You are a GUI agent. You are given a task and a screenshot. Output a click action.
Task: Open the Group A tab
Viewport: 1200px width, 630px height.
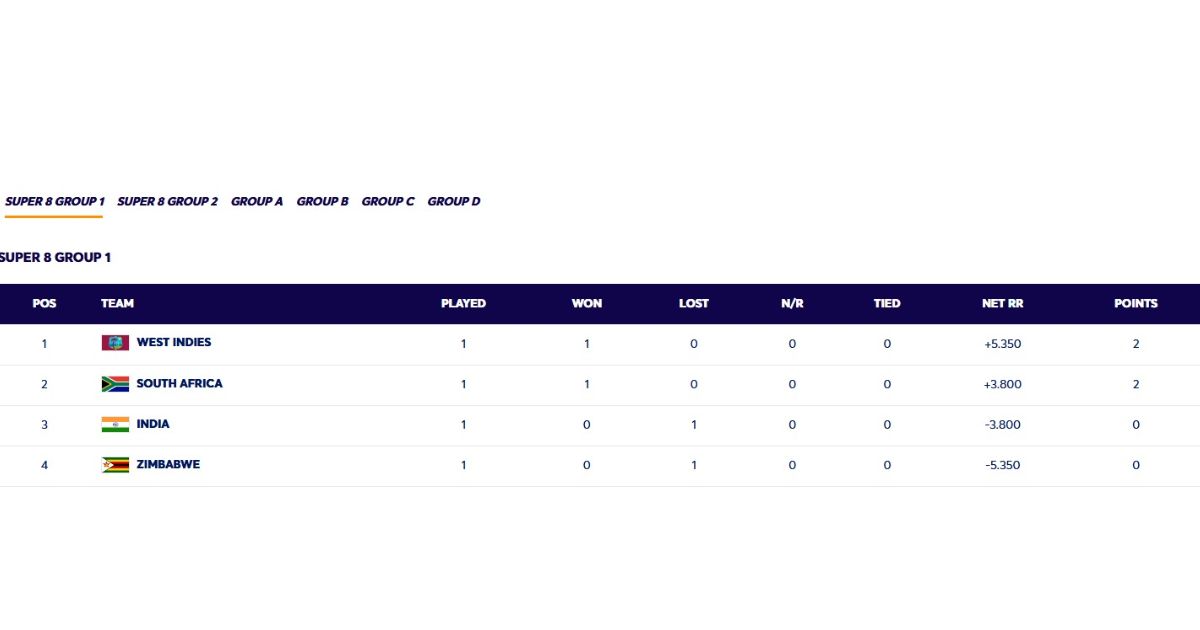pos(257,201)
